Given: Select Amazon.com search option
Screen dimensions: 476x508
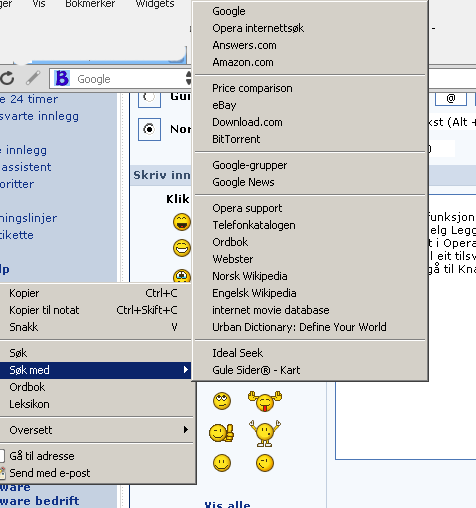Looking at the screenshot, I should (x=310, y=62).
